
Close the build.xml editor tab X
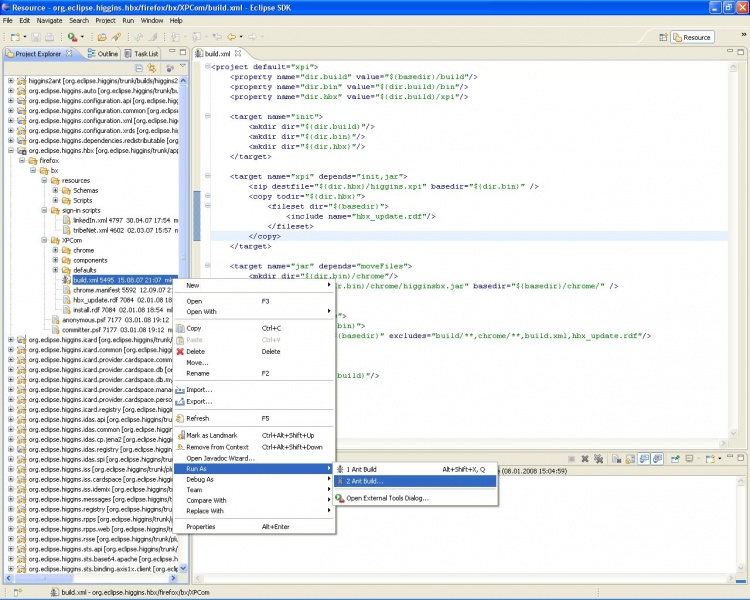tap(238, 53)
